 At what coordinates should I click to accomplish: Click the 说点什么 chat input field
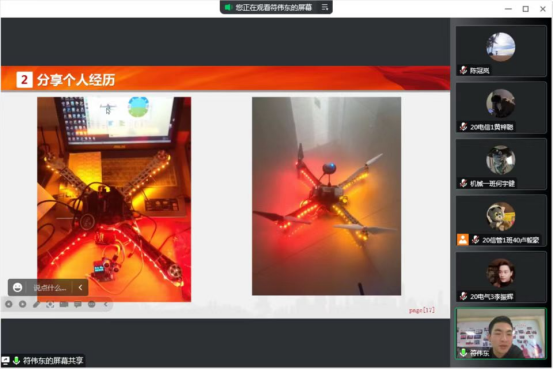coord(50,288)
